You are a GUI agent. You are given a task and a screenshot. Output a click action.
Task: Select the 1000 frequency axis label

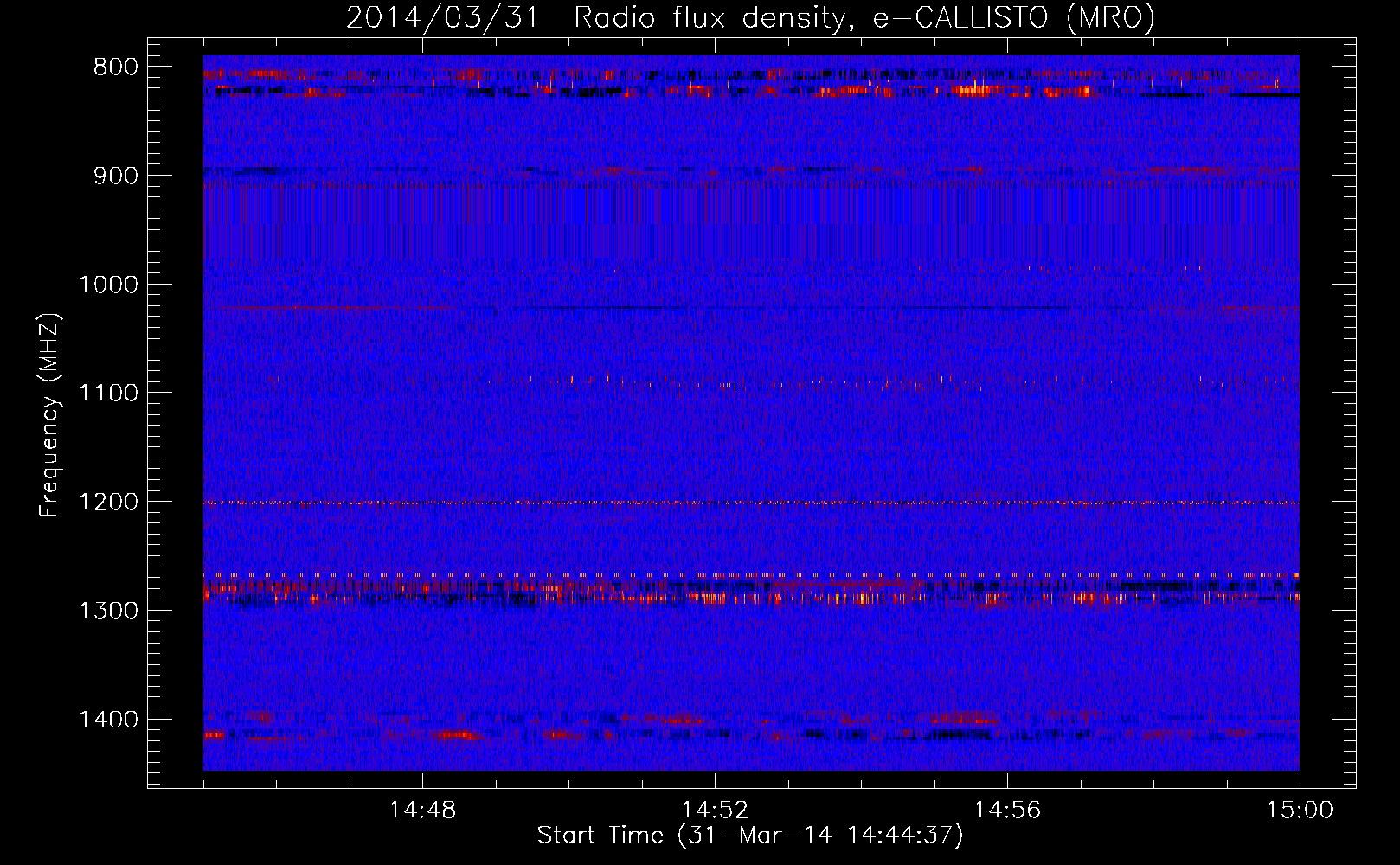click(x=108, y=285)
